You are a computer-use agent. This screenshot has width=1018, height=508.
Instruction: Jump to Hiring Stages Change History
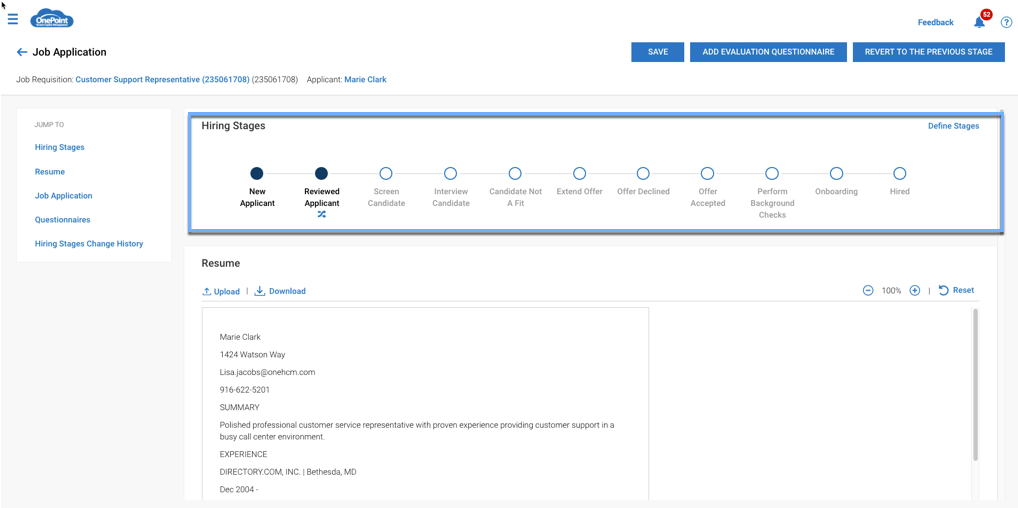(89, 244)
